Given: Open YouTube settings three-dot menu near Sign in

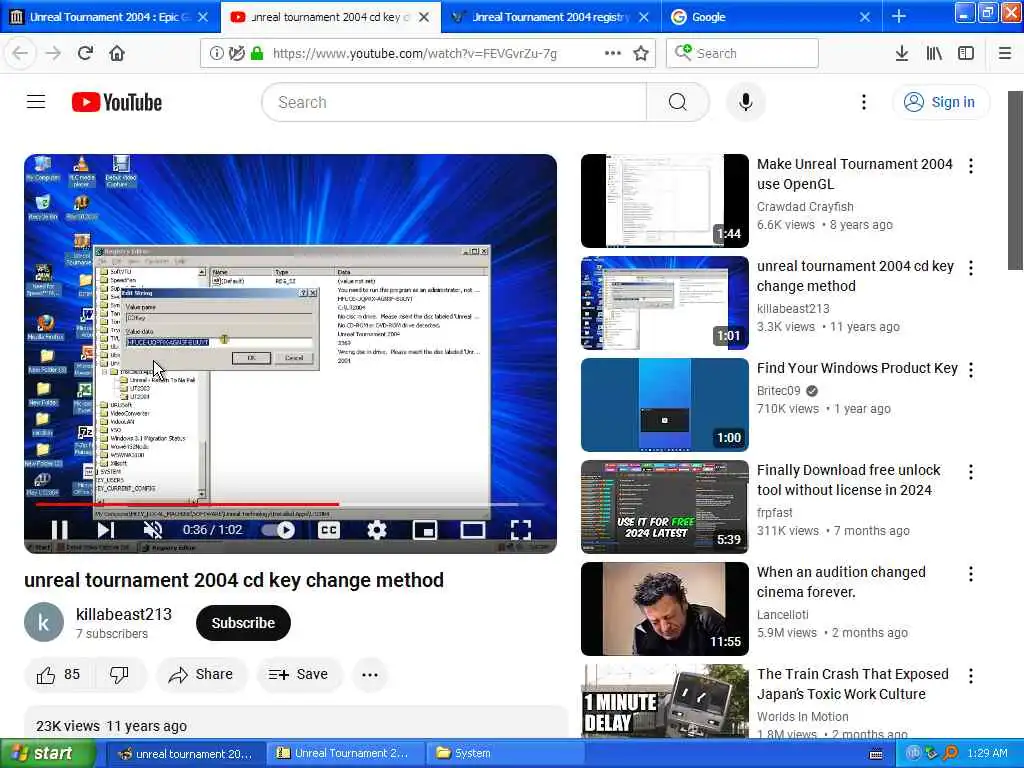Looking at the screenshot, I should [x=863, y=102].
